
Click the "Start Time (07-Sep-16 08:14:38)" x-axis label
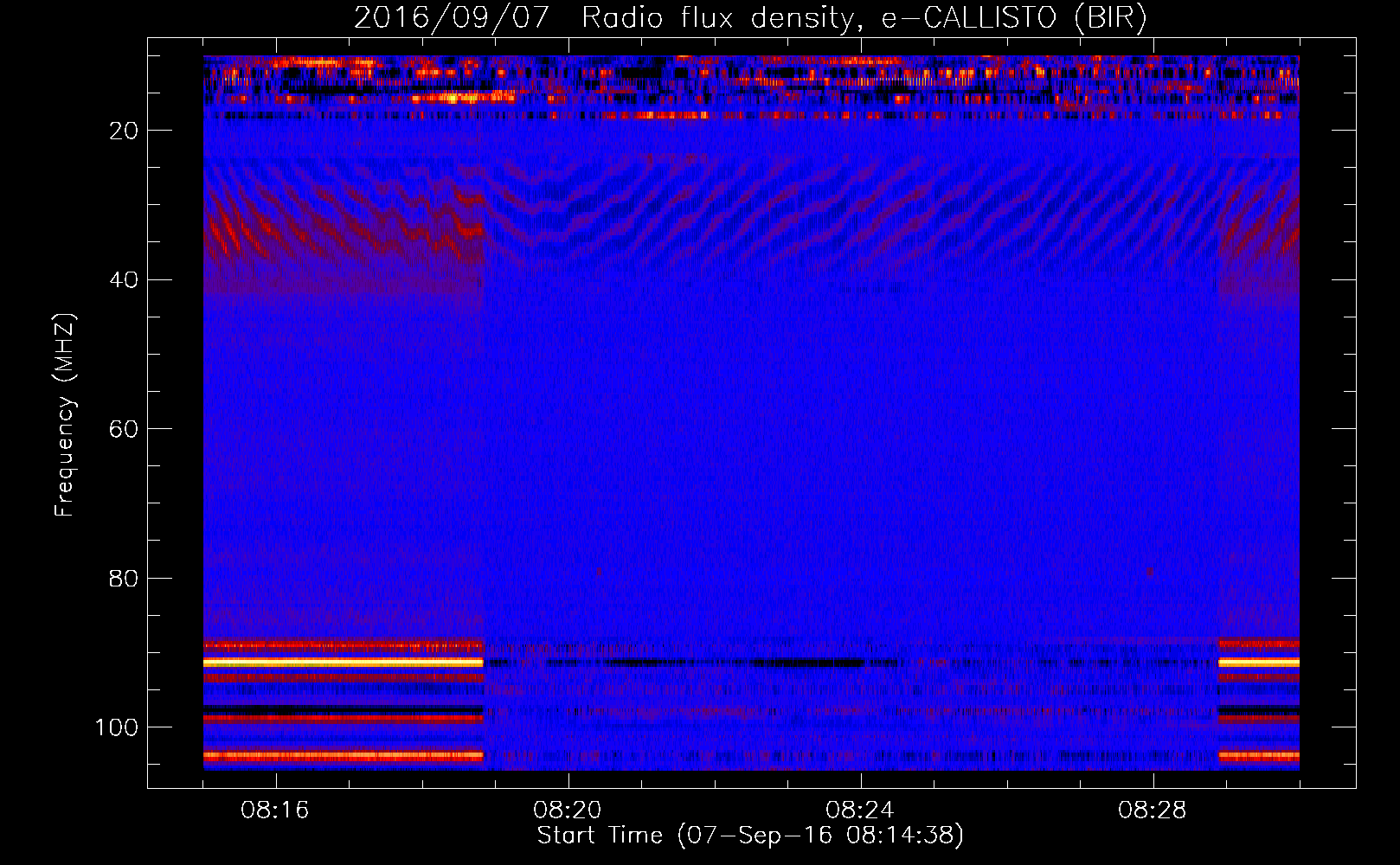pyautogui.click(x=750, y=836)
